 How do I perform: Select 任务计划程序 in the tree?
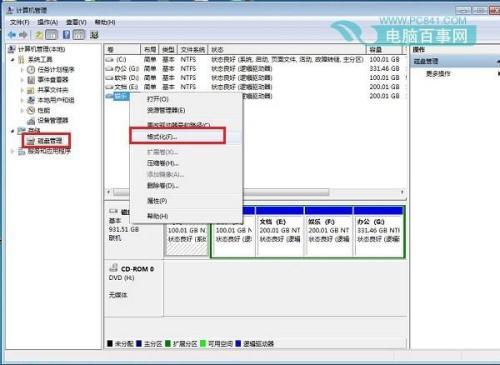click(56, 70)
